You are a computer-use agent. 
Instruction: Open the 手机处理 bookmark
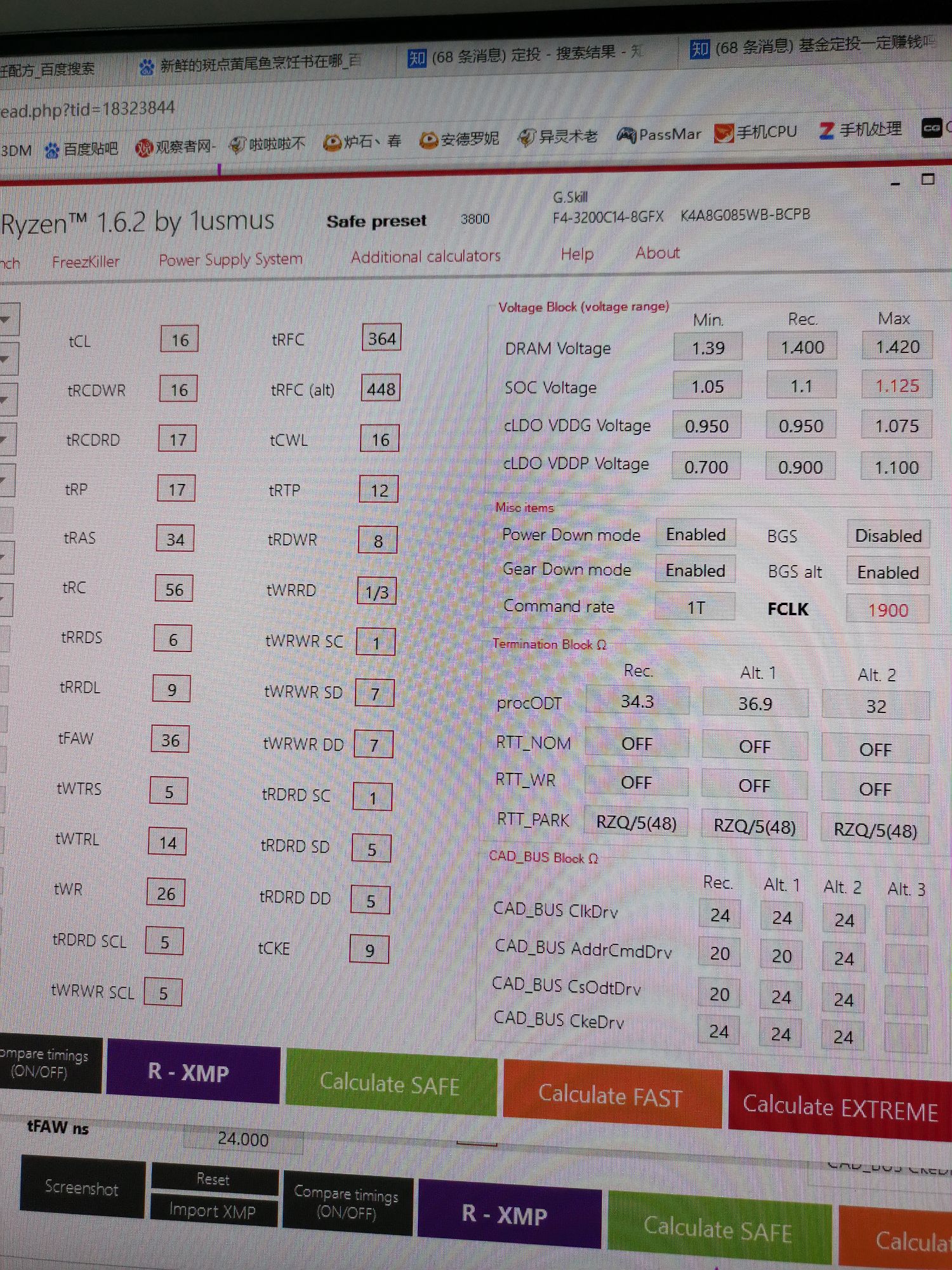[860, 130]
